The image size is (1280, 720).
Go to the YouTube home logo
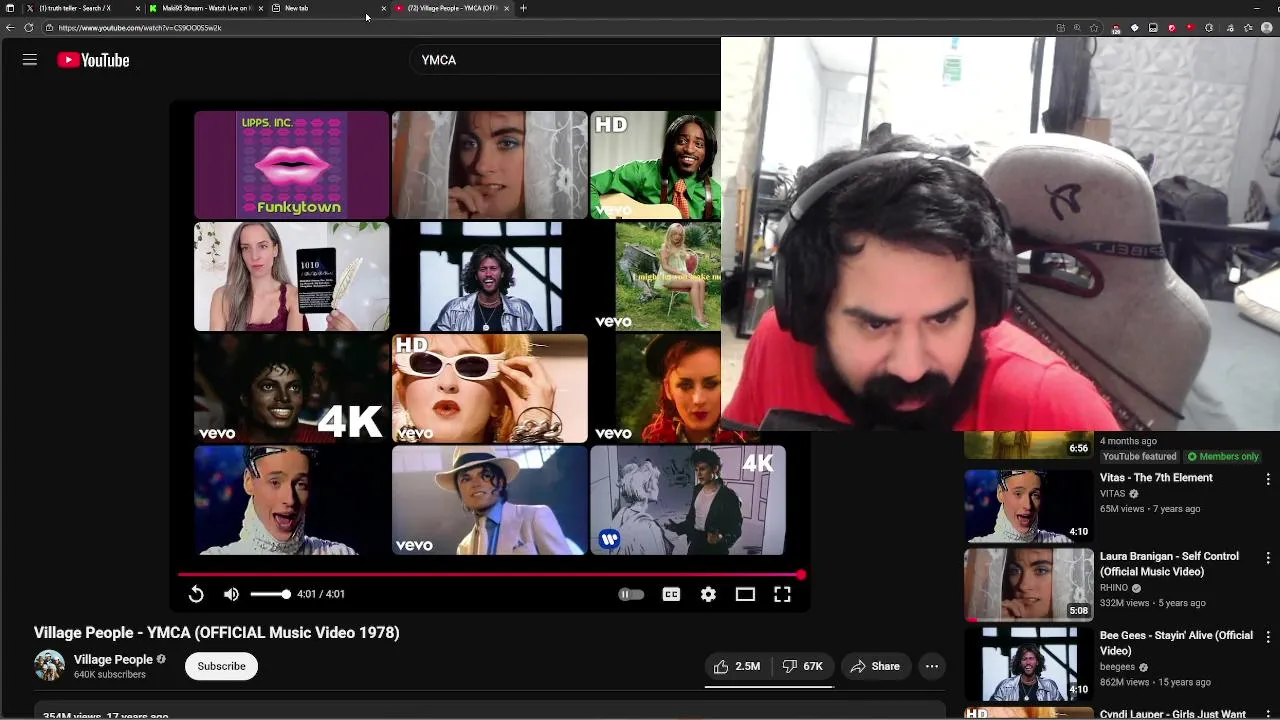pyautogui.click(x=93, y=60)
